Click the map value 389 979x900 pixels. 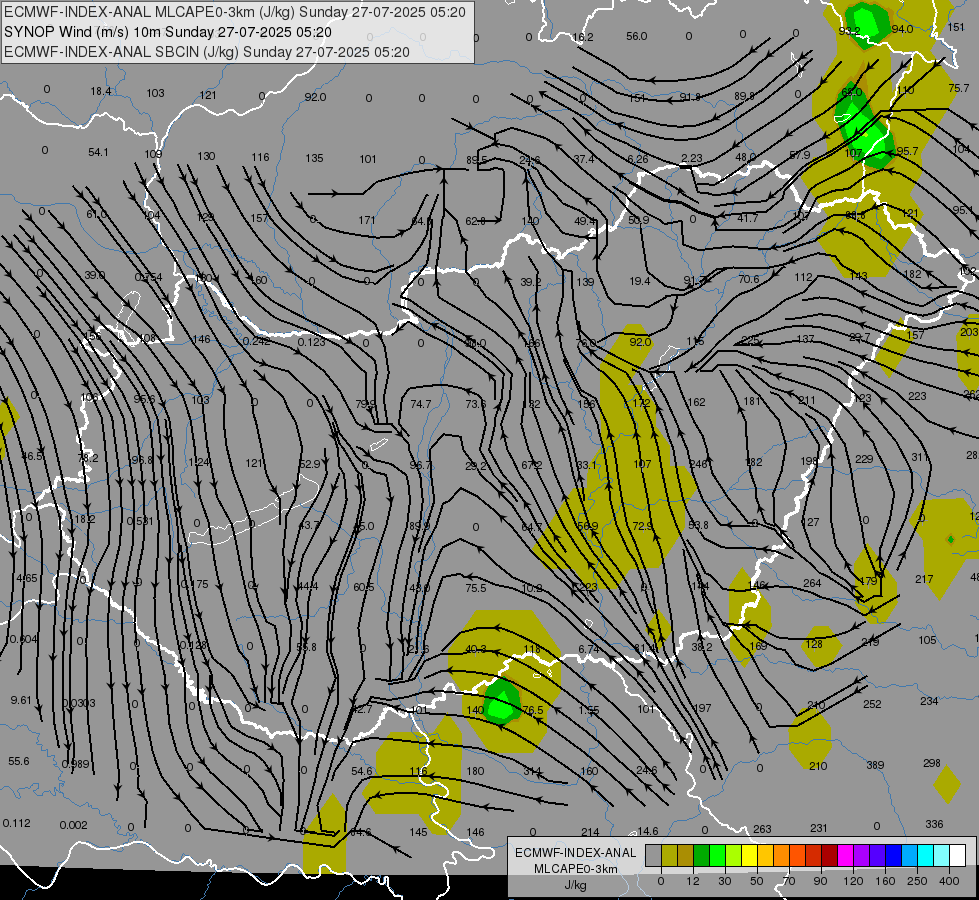point(875,765)
